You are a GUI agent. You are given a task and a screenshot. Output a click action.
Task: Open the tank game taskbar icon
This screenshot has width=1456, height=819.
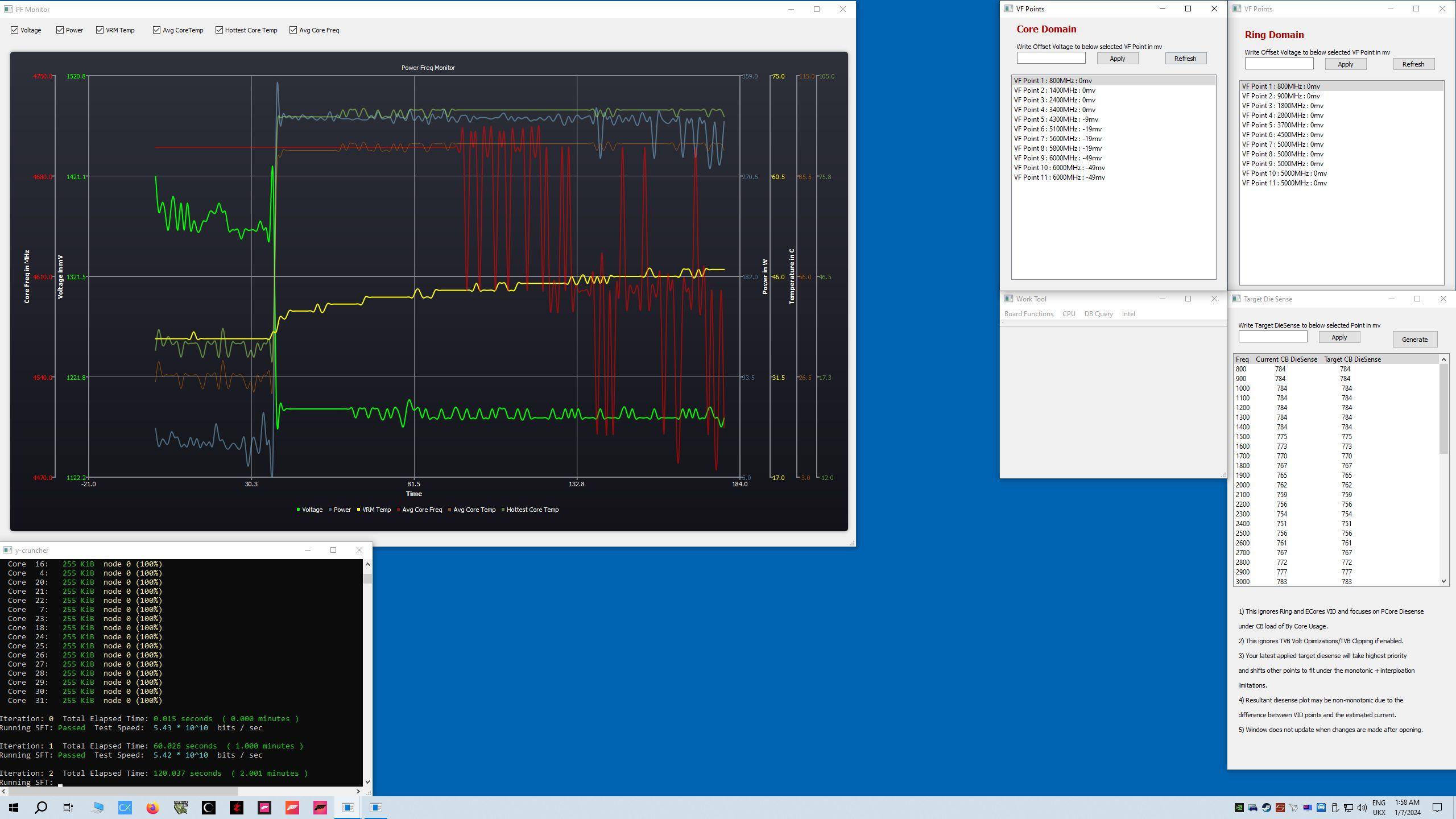(x=181, y=807)
